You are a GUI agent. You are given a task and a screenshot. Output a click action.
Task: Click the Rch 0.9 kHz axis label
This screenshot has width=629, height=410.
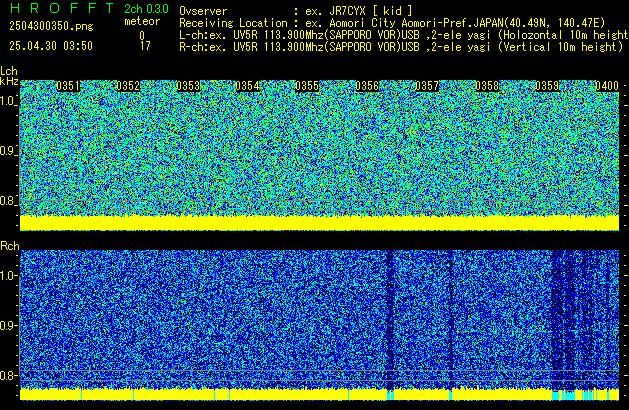click(8, 325)
